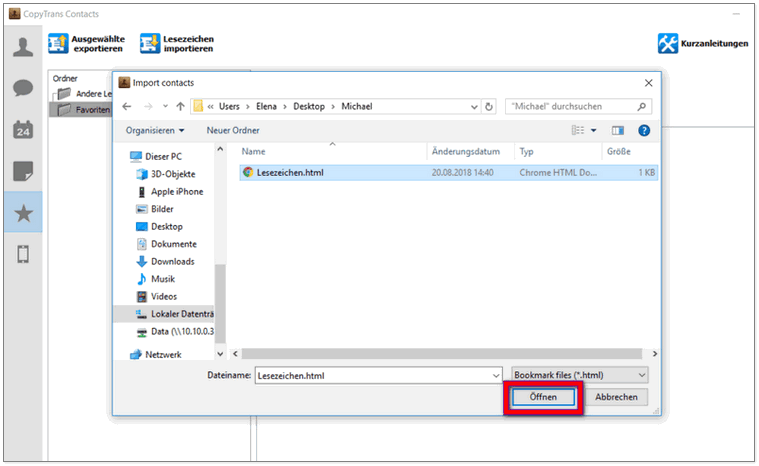The width and height of the screenshot is (759, 466).
Task: Open Downloads in navigation tree
Action: (166, 261)
